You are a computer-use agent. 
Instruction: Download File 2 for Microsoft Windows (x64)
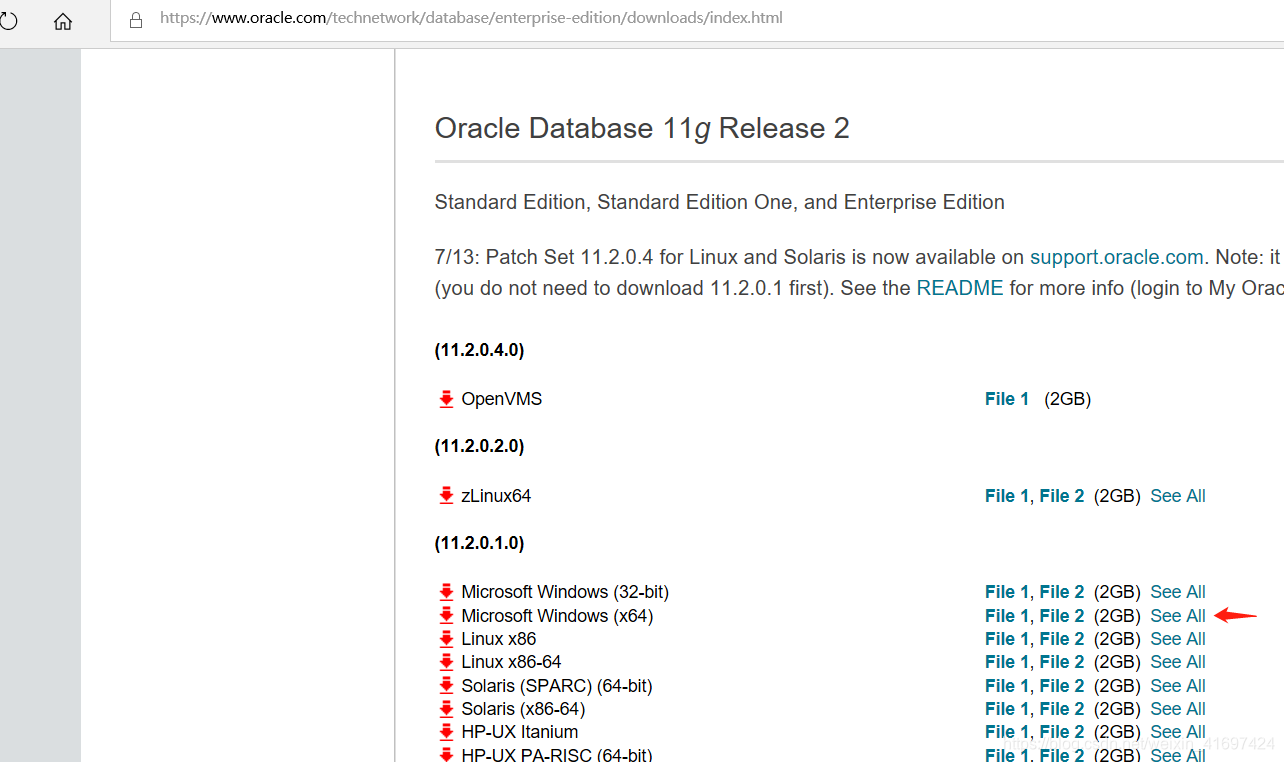tap(1062, 616)
